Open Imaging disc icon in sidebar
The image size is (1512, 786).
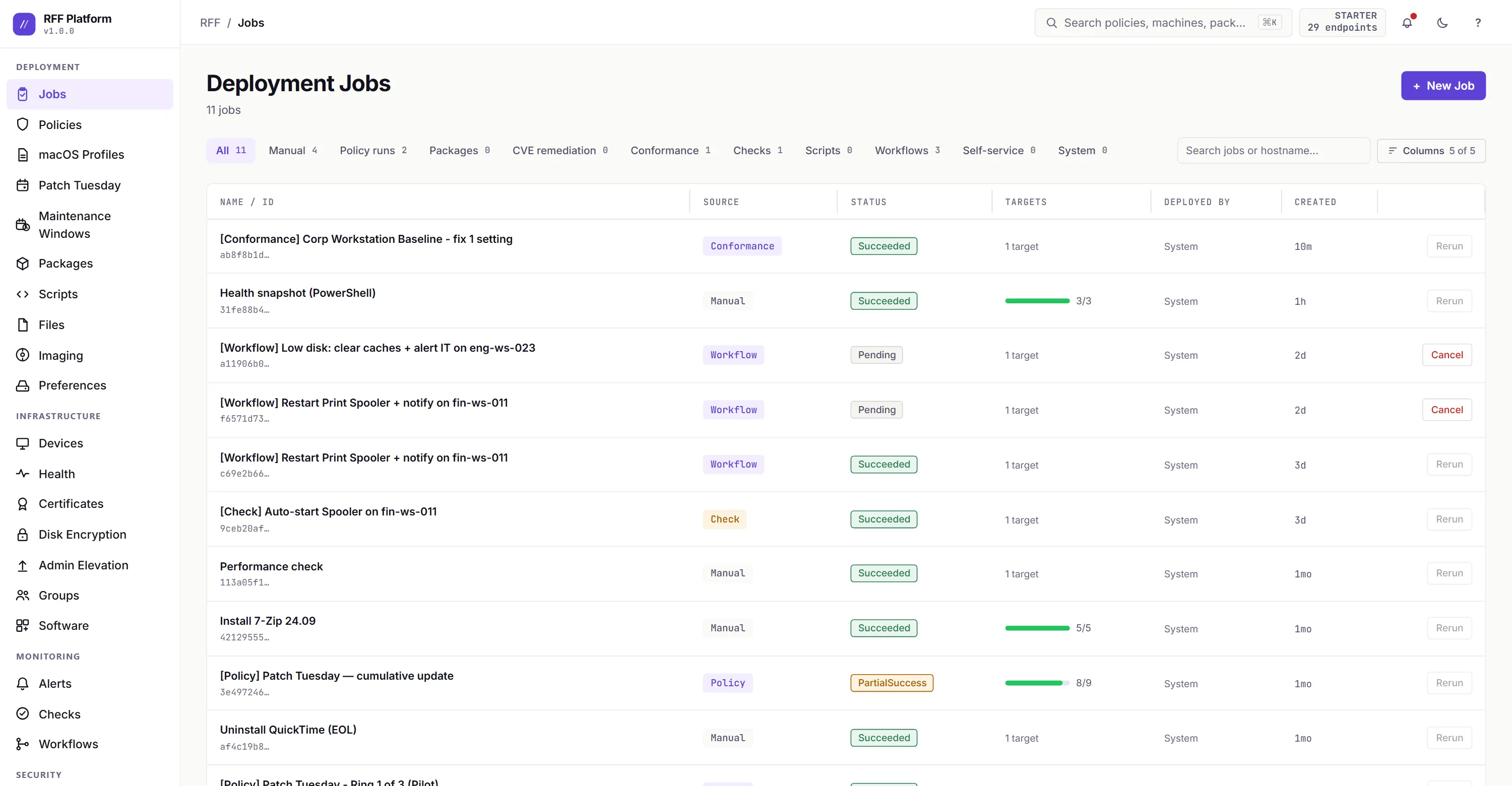pos(22,355)
